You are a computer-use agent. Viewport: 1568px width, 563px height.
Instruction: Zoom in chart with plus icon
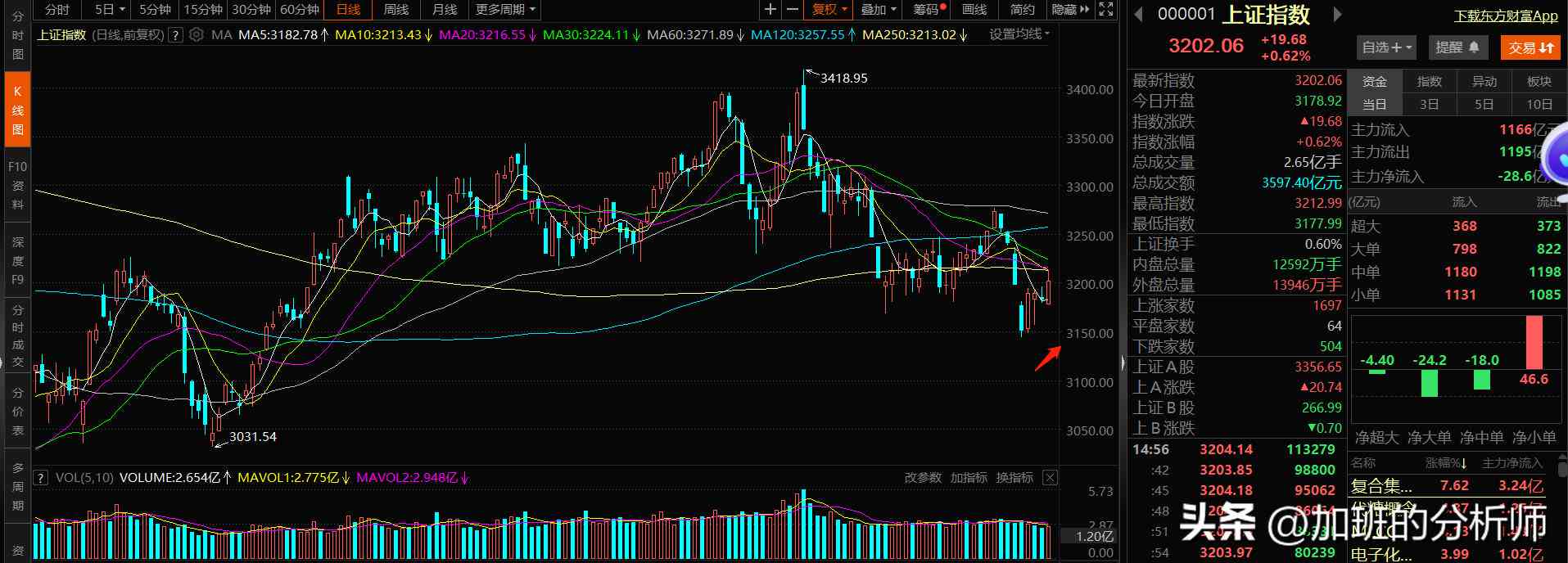click(x=770, y=9)
